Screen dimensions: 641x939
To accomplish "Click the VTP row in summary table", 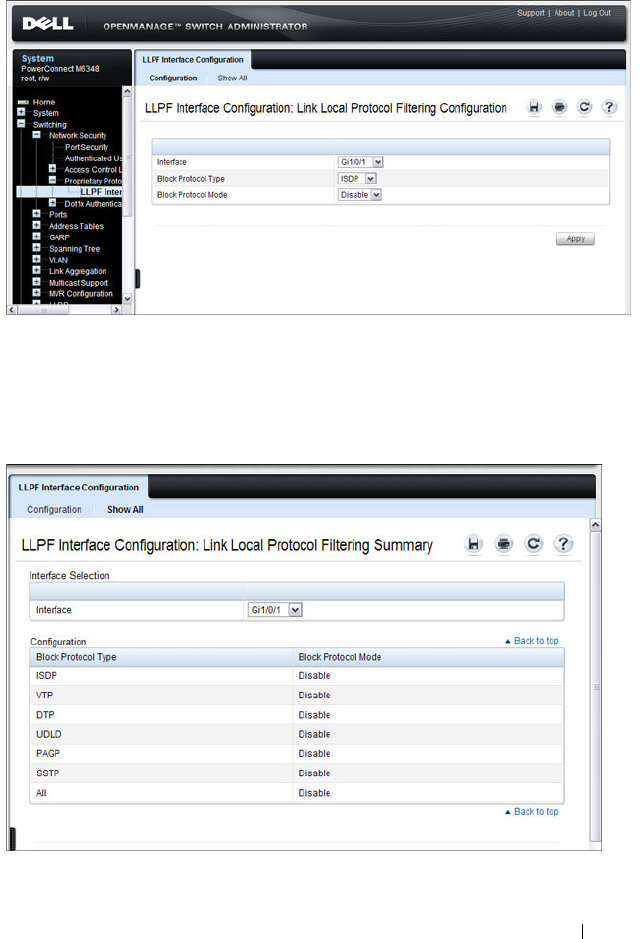I will (297, 695).
